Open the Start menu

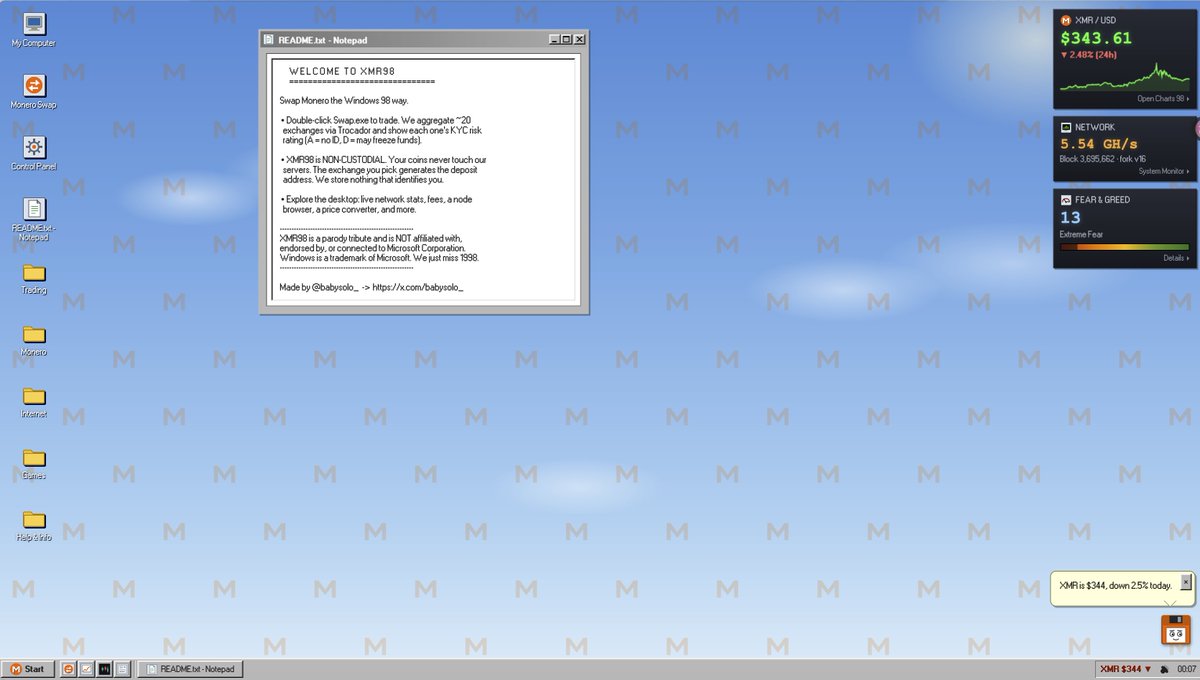[x=28, y=669]
